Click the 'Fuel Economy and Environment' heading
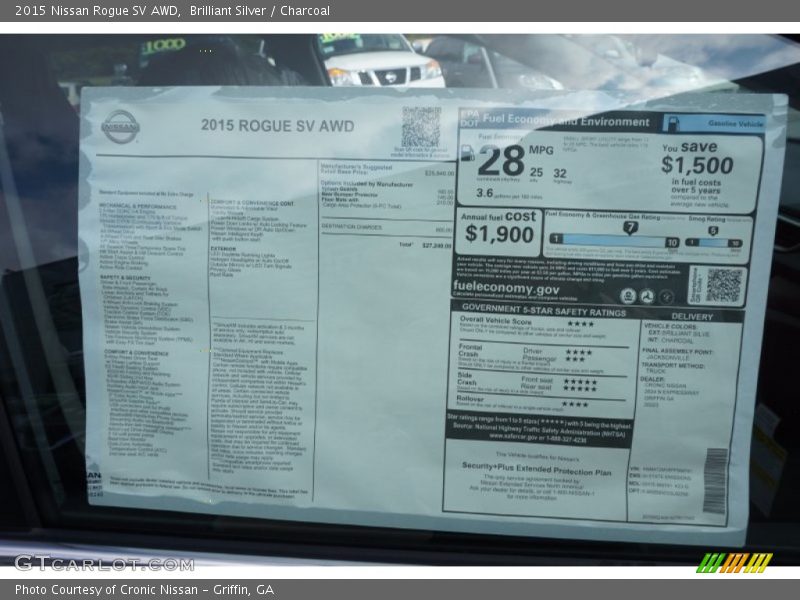 click(x=566, y=120)
